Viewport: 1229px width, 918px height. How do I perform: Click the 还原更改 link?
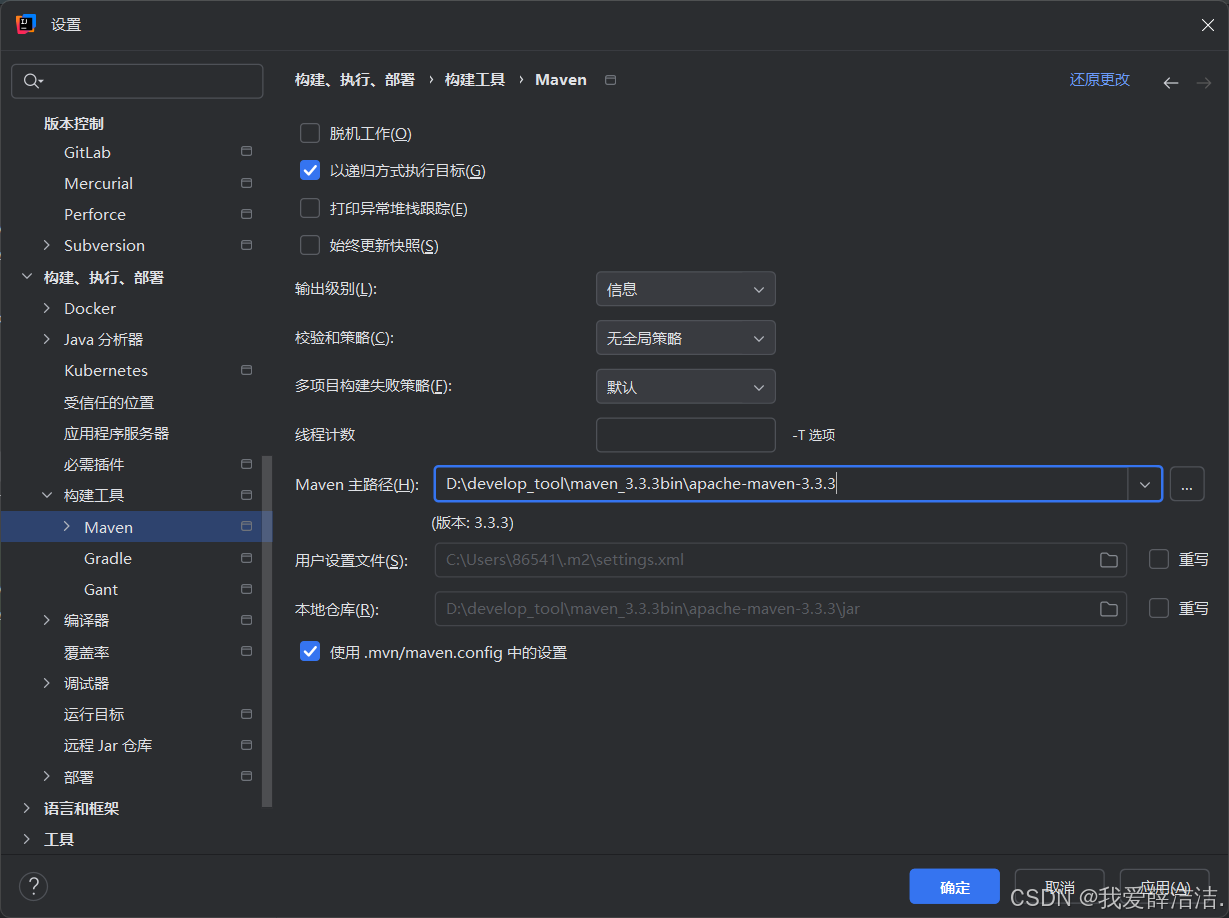point(1098,79)
